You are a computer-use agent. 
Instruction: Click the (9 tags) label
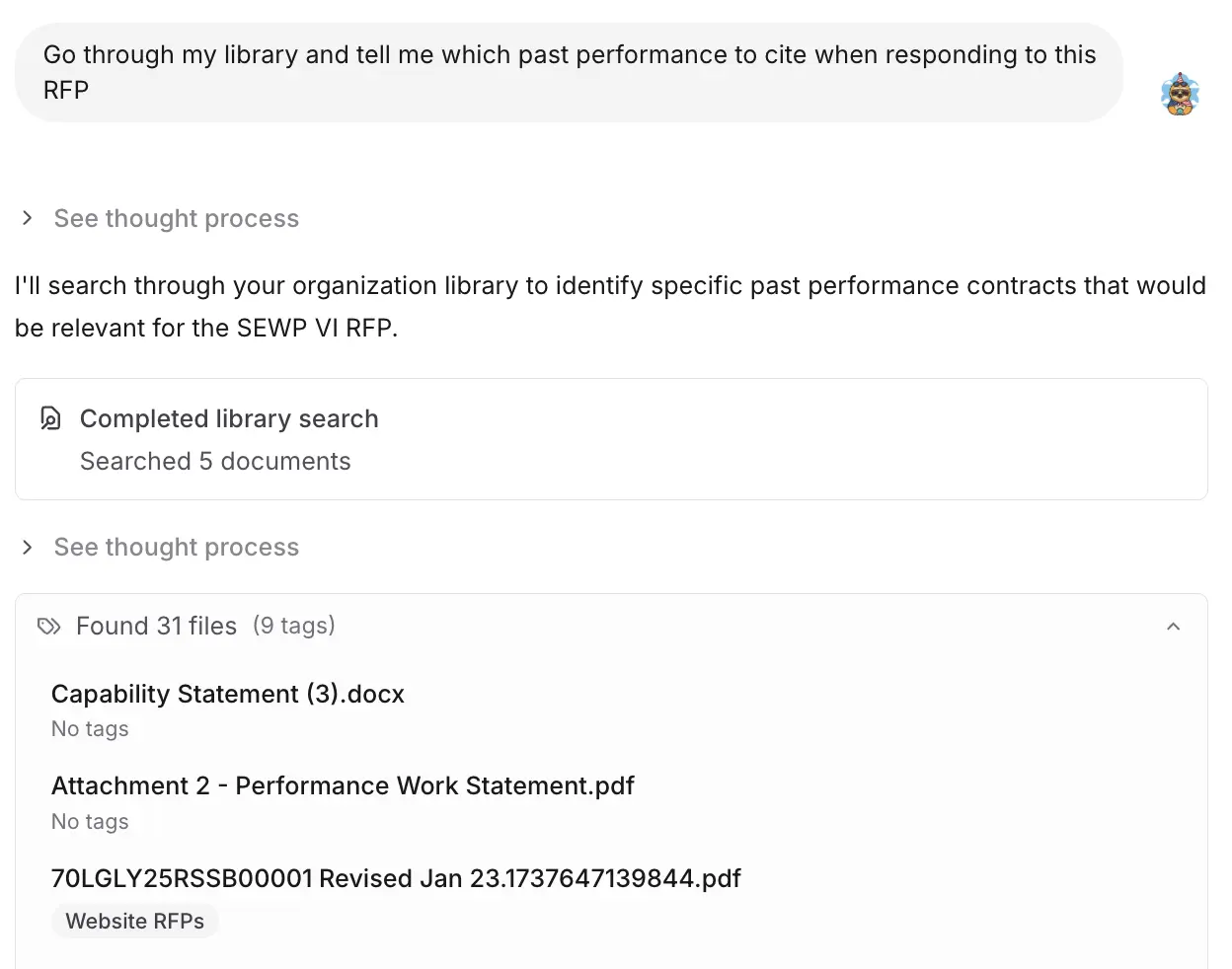pyautogui.click(x=294, y=626)
